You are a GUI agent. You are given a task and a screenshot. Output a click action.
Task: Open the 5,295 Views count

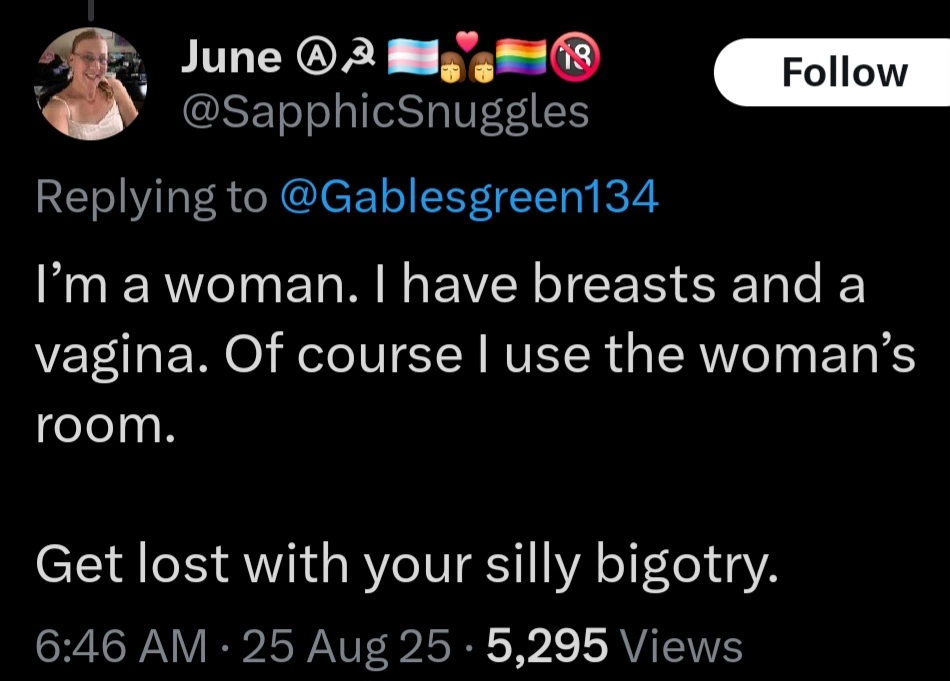tap(614, 645)
